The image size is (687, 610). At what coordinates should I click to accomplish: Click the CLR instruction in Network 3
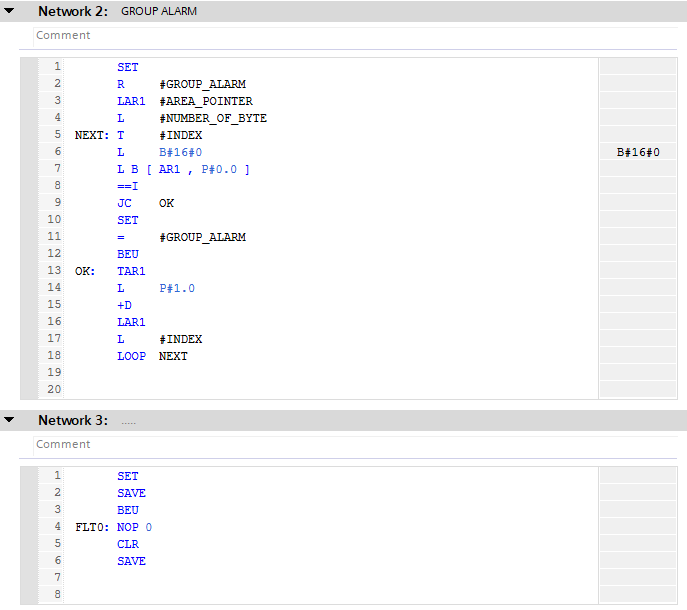[x=127, y=544]
